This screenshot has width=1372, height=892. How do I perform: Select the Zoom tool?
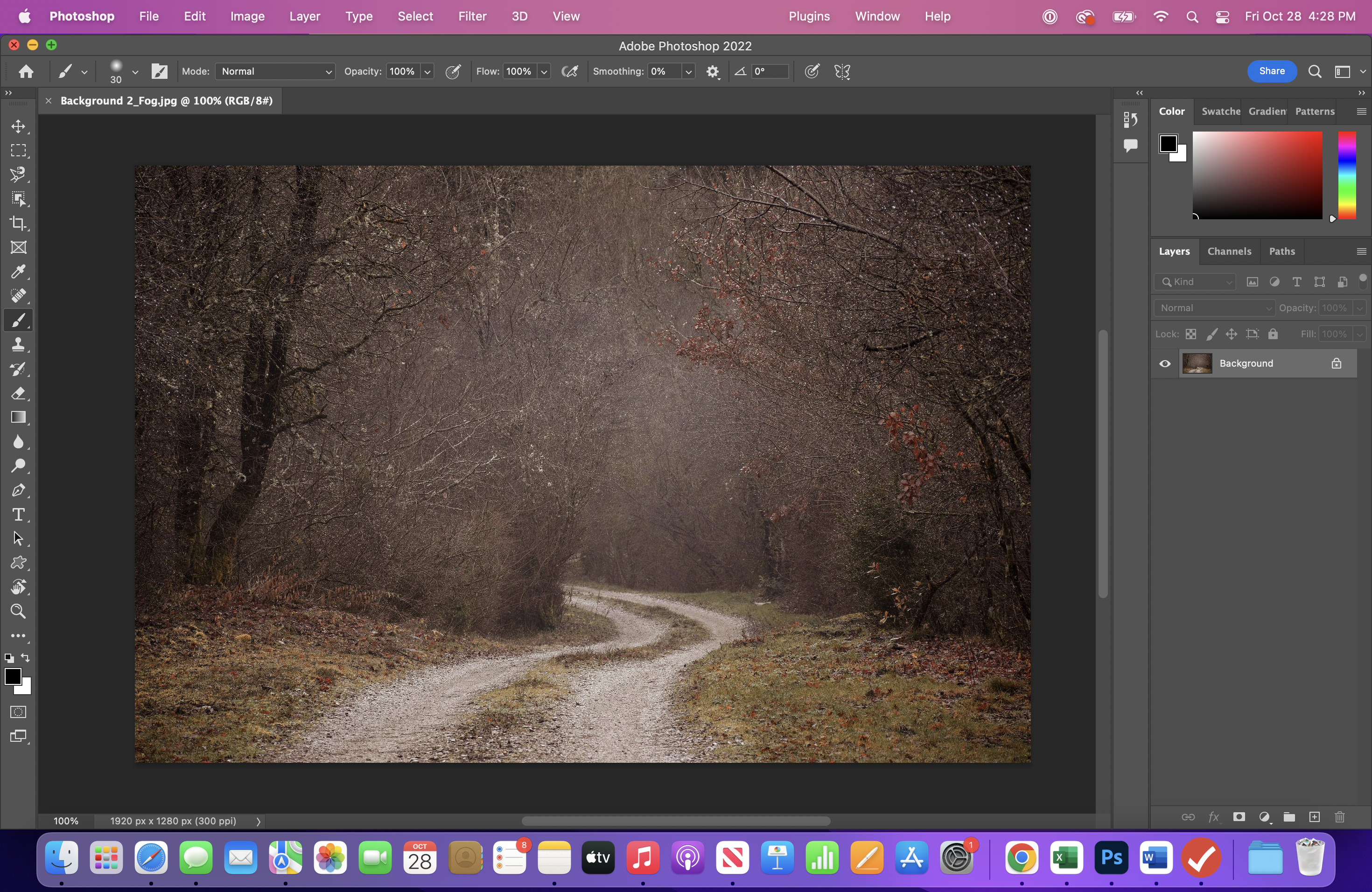(19, 611)
